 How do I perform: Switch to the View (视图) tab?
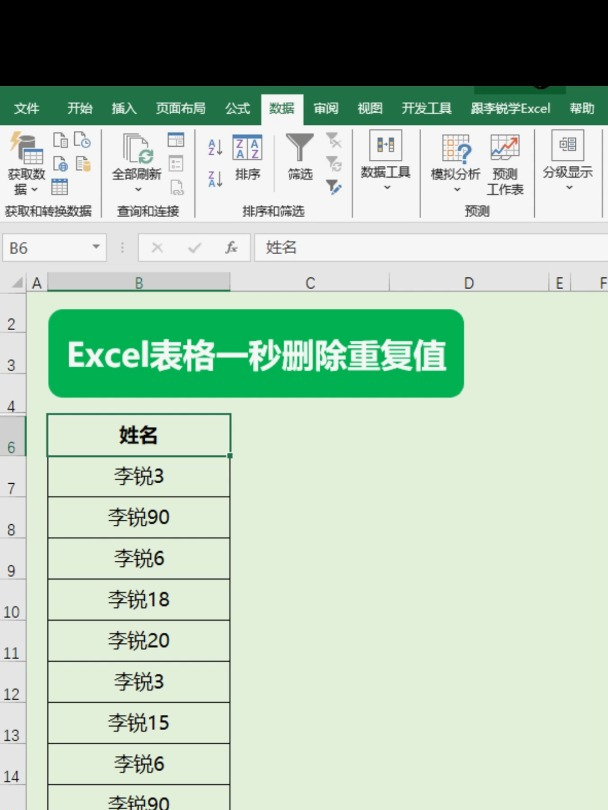coord(370,108)
